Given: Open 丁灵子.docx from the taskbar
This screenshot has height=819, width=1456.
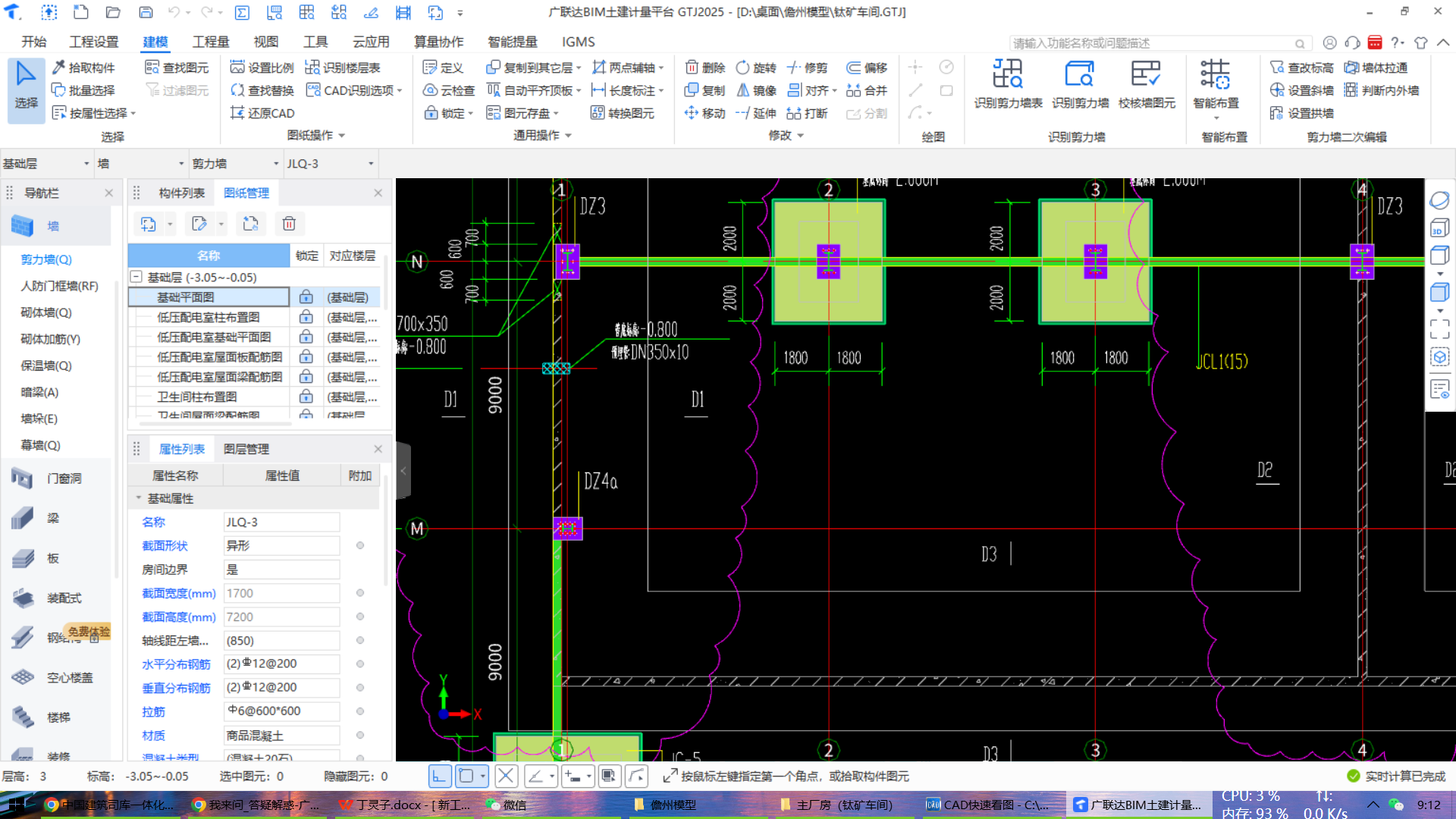Looking at the screenshot, I should point(405,805).
